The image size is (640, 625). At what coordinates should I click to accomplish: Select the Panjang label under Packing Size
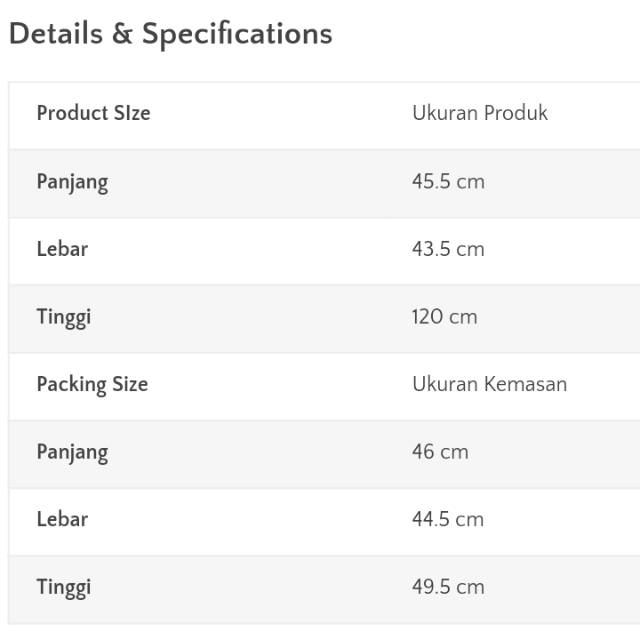(x=72, y=453)
